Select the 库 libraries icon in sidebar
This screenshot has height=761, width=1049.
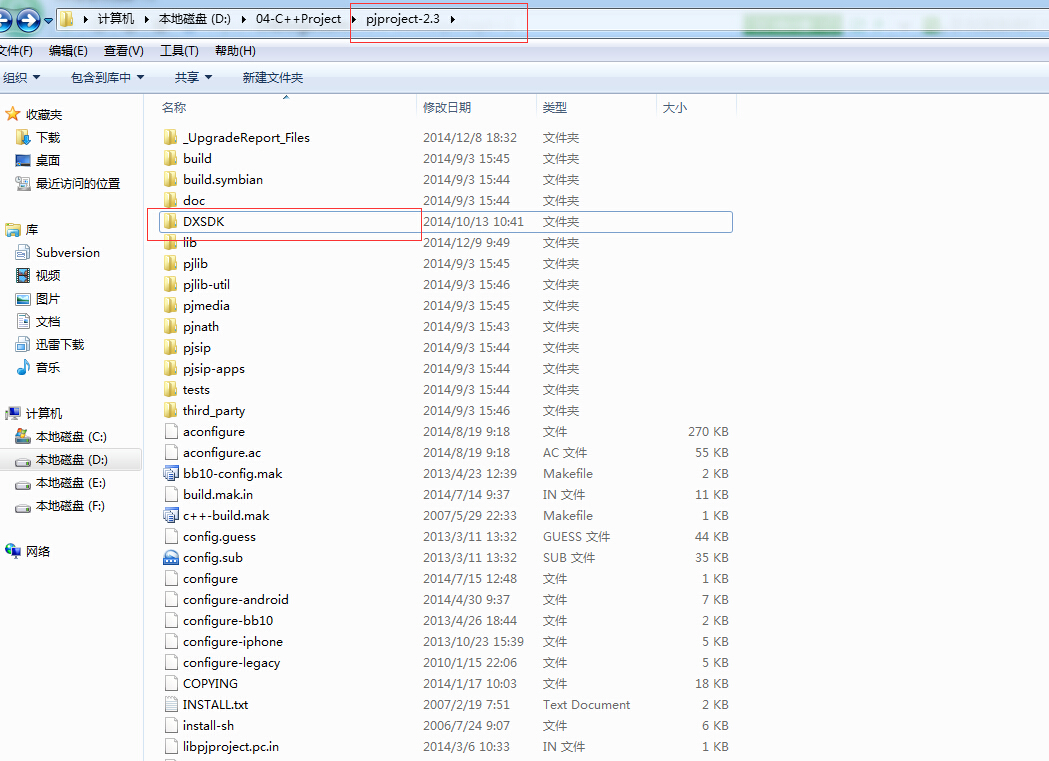tap(13, 230)
